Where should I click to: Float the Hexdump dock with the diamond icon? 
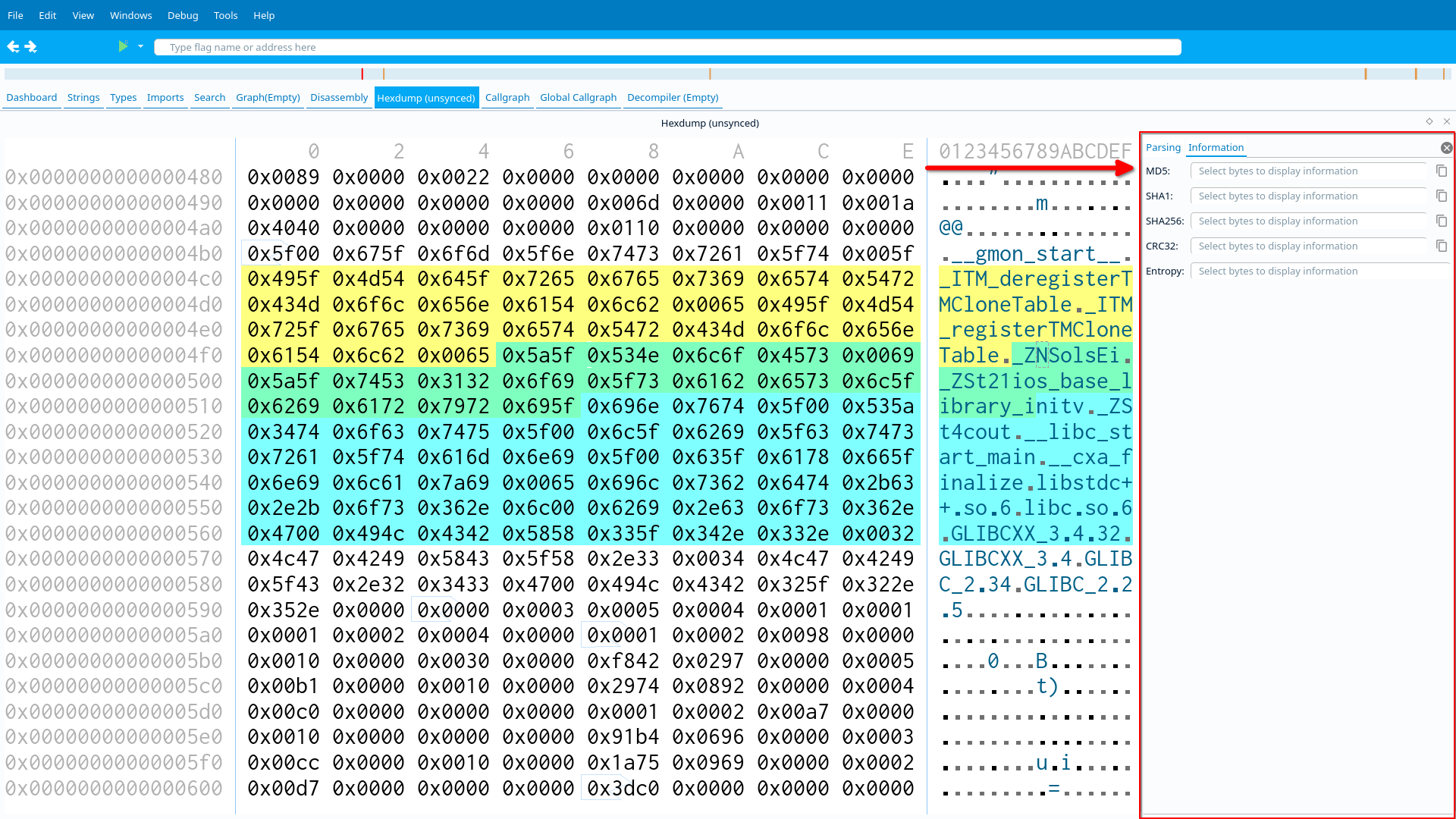1429,121
